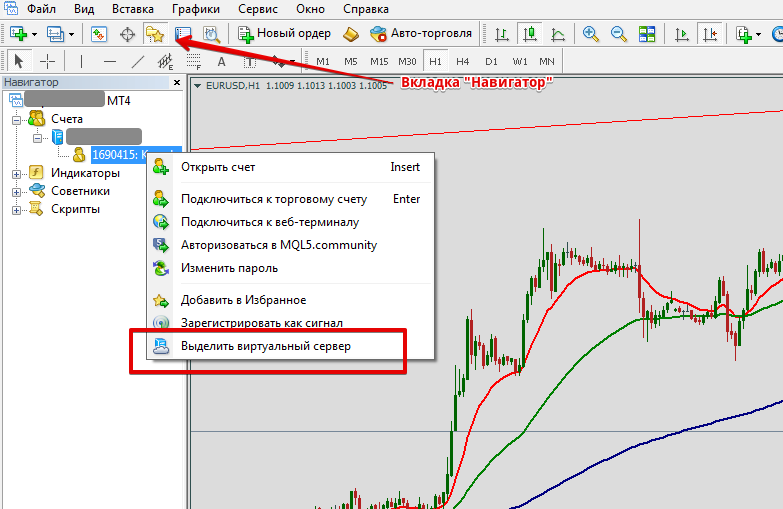Image resolution: width=783 pixels, height=509 pixels.
Task: Toggle the Market Watch window icon
Action: [99, 34]
